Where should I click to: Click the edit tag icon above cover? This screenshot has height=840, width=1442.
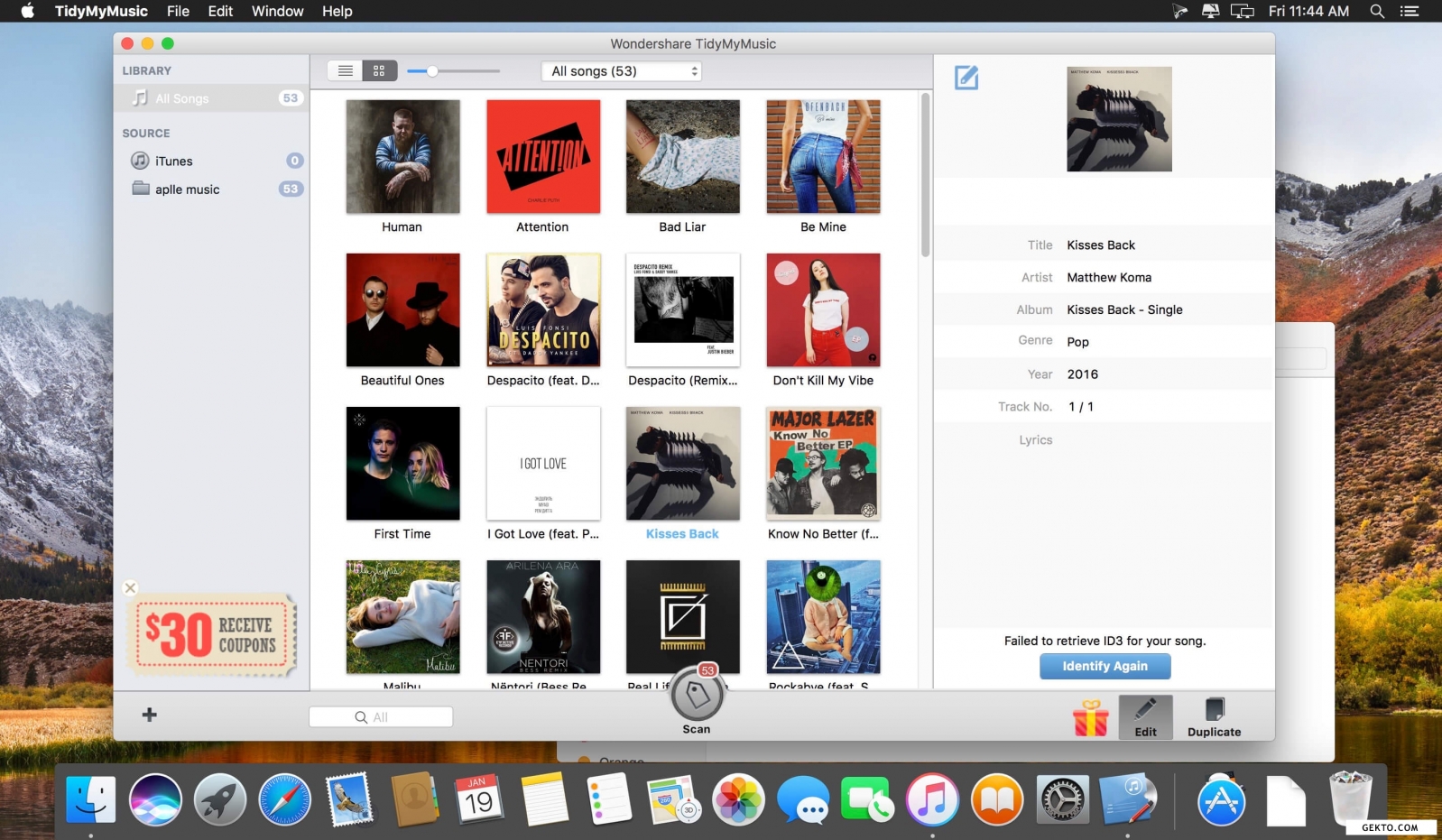966,78
